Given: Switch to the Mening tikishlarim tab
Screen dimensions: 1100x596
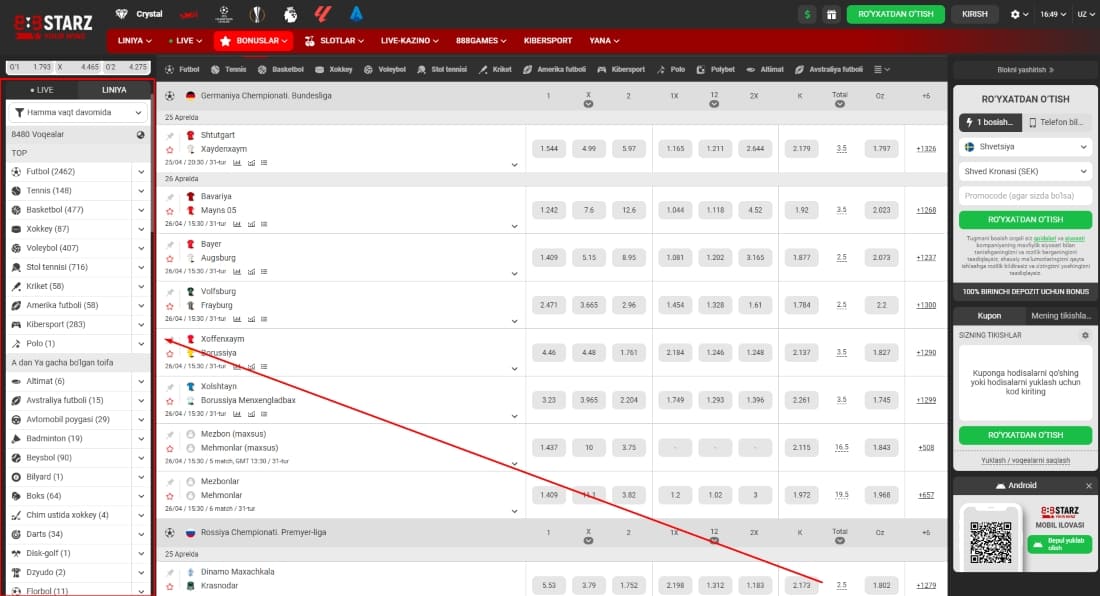Looking at the screenshot, I should [x=1060, y=316].
